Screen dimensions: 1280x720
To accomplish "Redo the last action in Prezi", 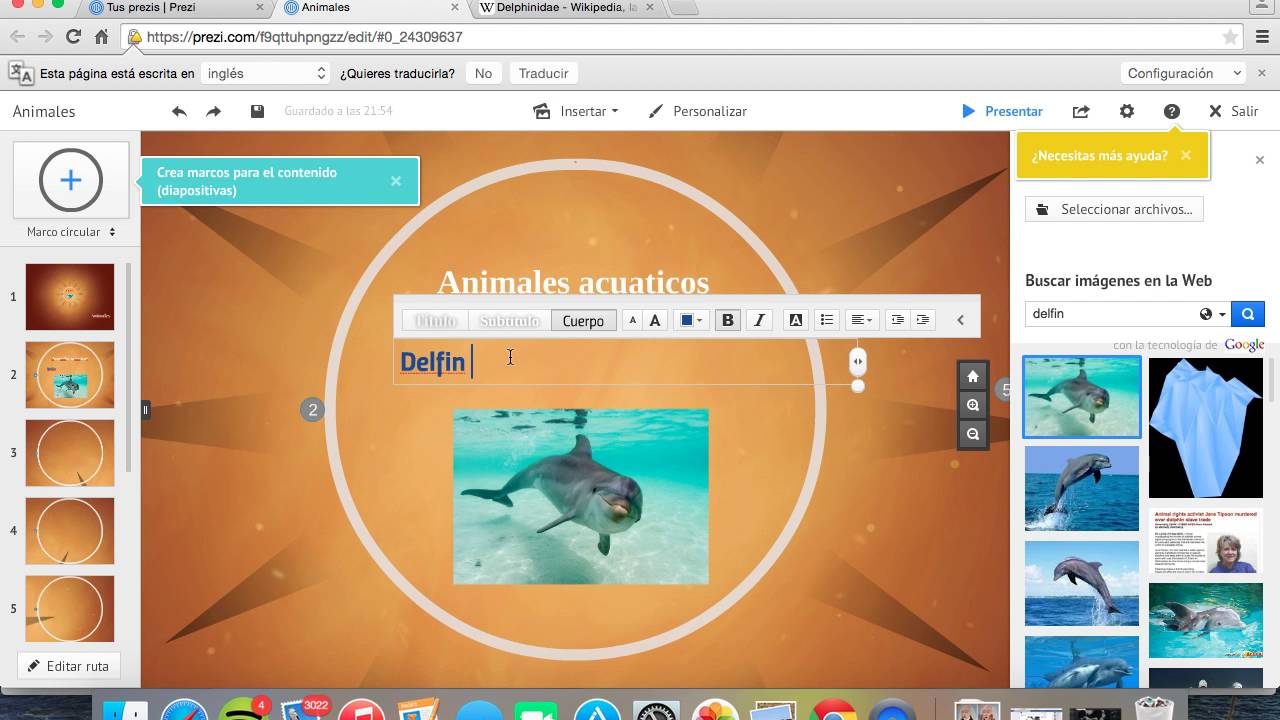I will (x=213, y=111).
